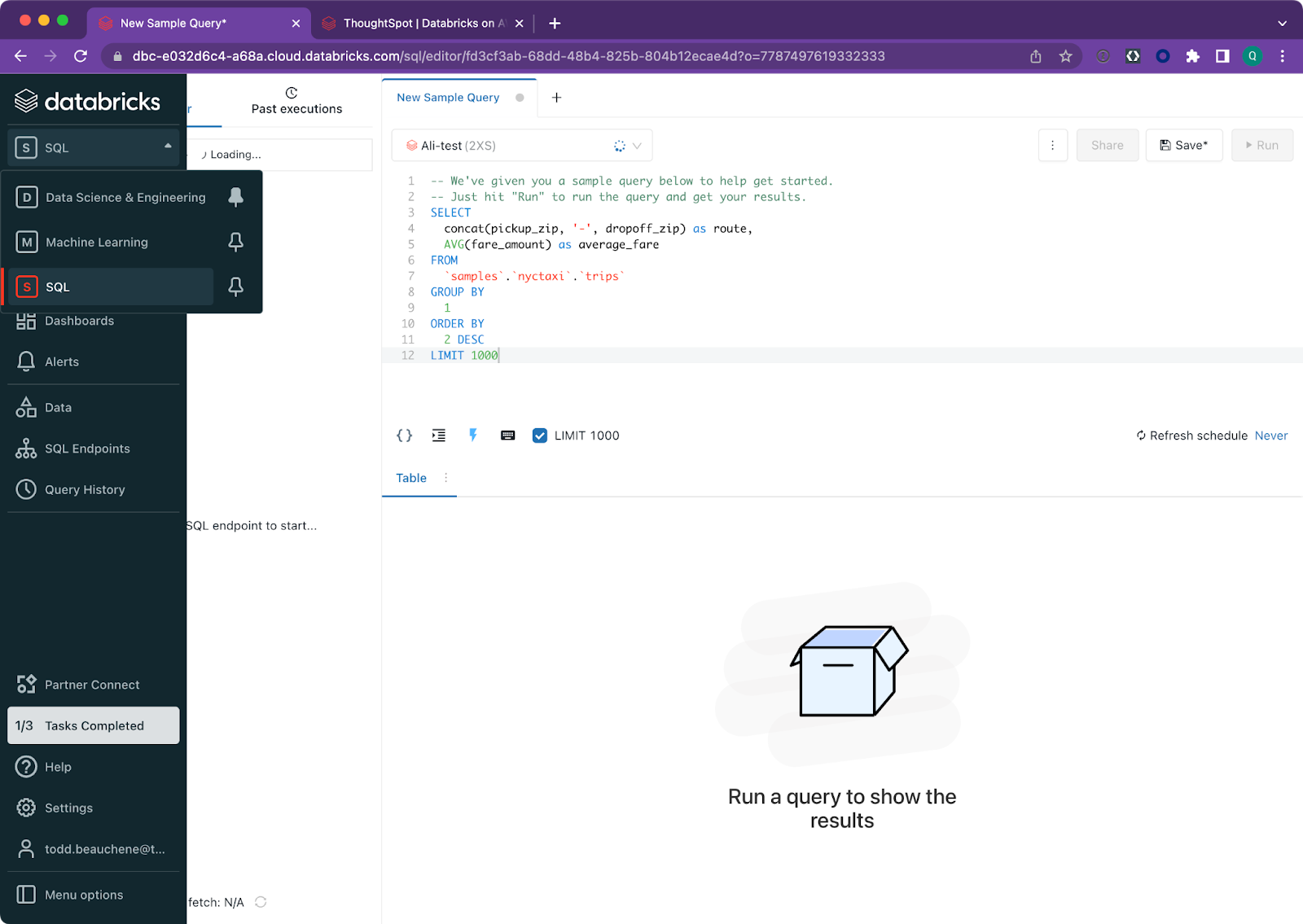1303x924 pixels.
Task: Click the Save button
Action: pos(1184,145)
